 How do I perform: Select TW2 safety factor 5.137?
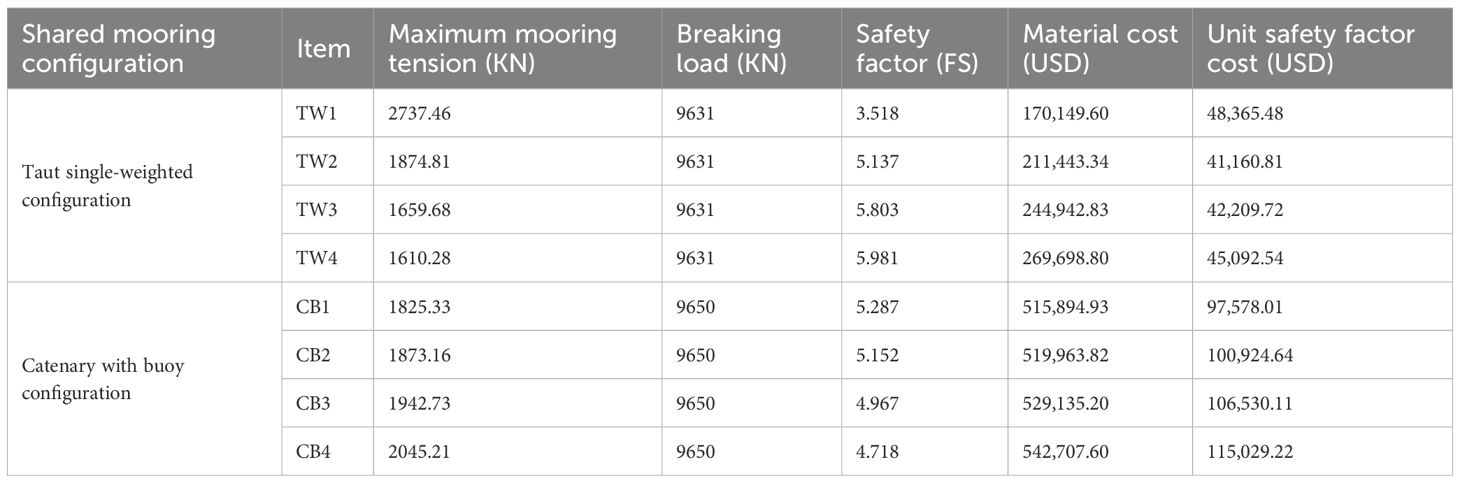click(877, 162)
